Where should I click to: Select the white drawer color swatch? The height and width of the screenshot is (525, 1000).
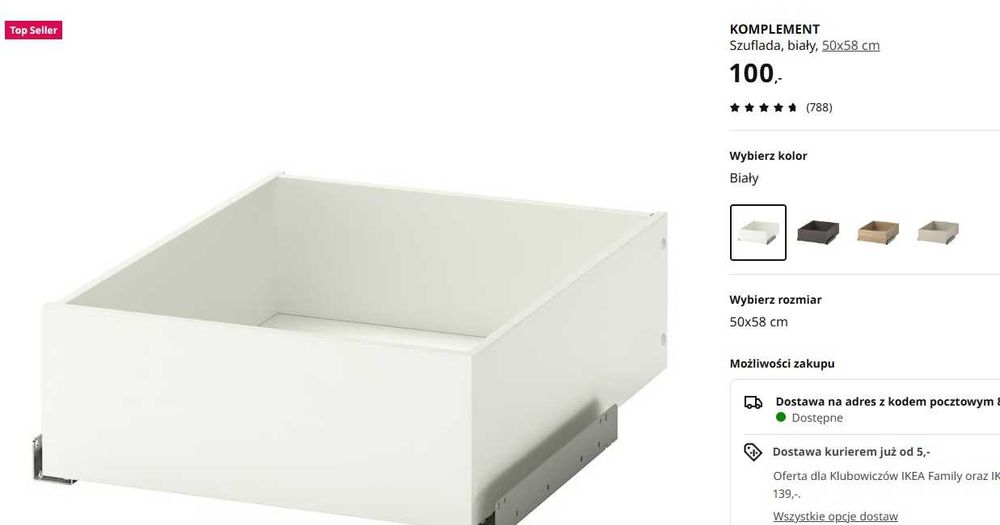click(x=758, y=232)
